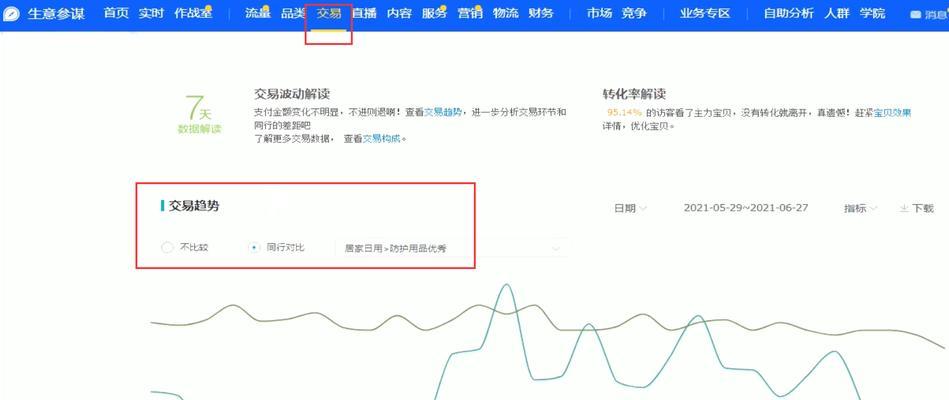The image size is (949, 400).
Task: Go to the 实时 menu item
Action: (151, 13)
